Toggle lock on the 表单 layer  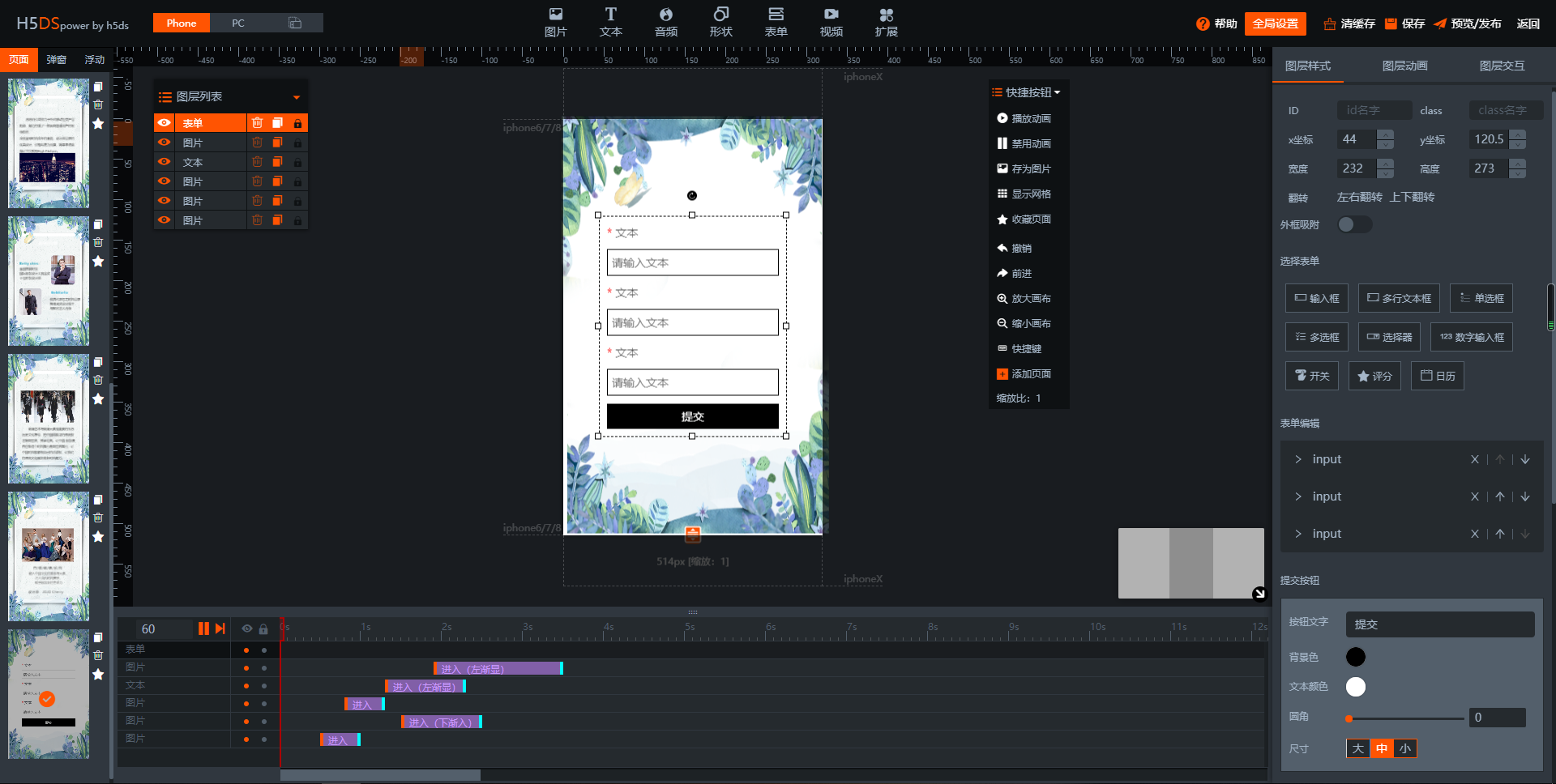297,123
